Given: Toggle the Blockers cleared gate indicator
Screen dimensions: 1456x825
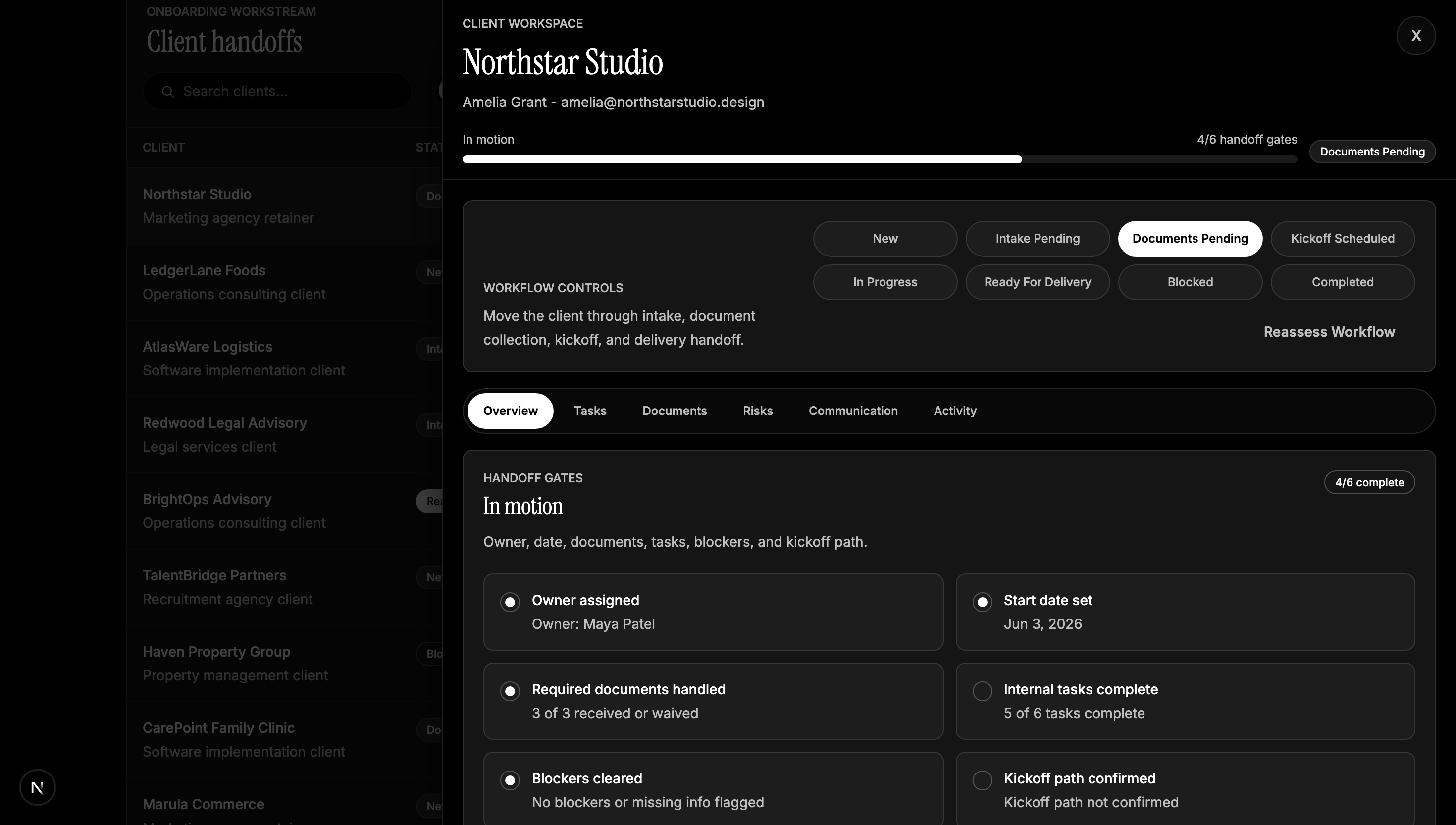Looking at the screenshot, I should click(510, 780).
